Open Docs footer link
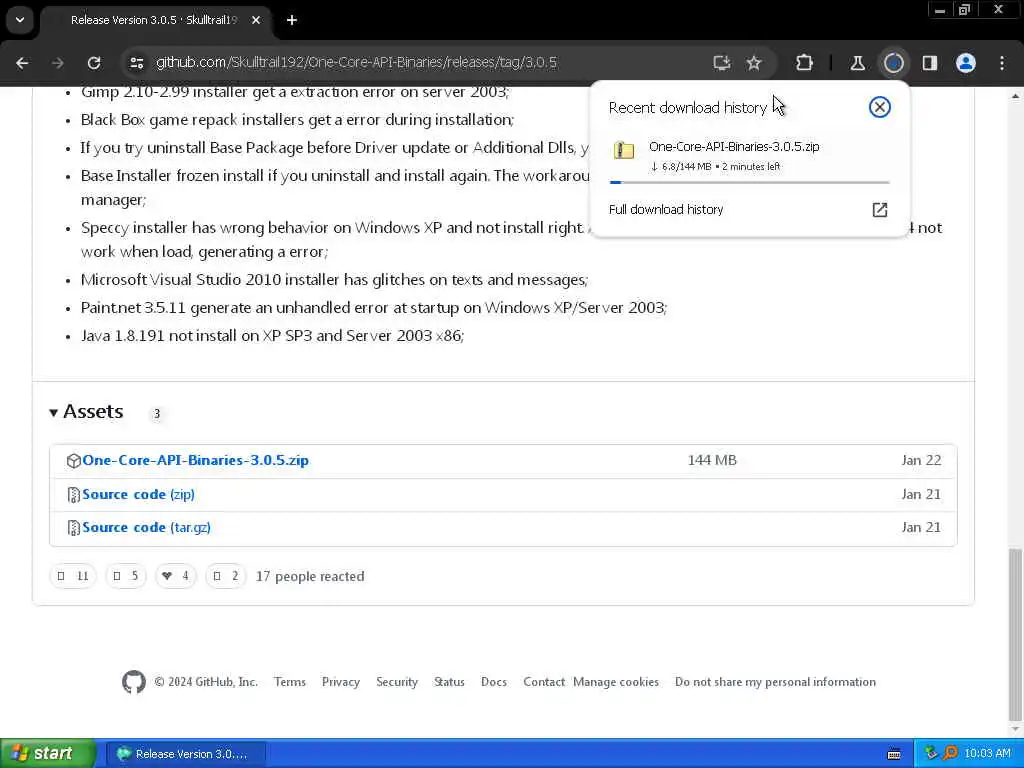The image size is (1024, 768). [x=494, y=682]
